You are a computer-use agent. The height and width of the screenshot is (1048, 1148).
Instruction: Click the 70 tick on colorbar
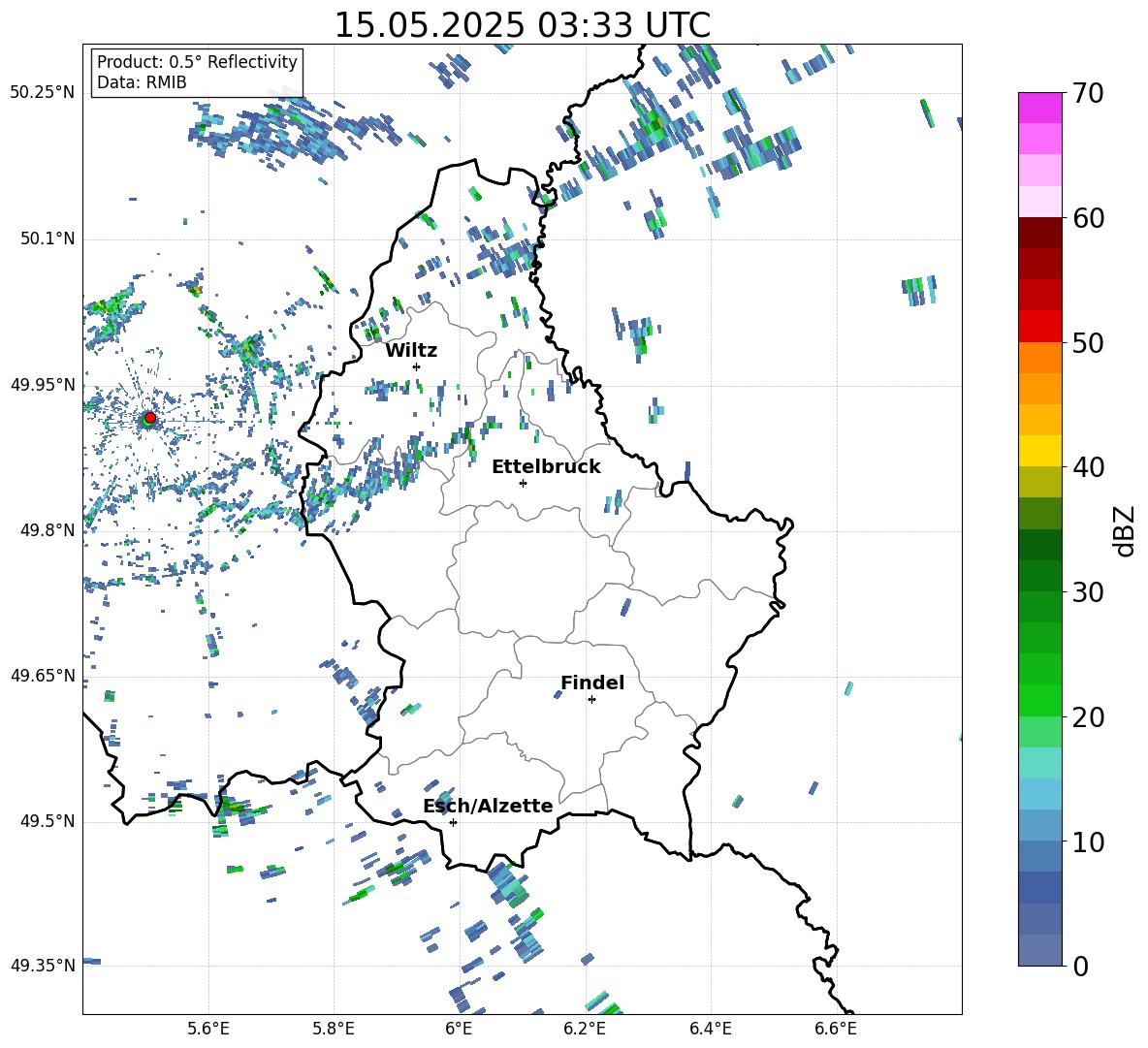[x=1088, y=93]
